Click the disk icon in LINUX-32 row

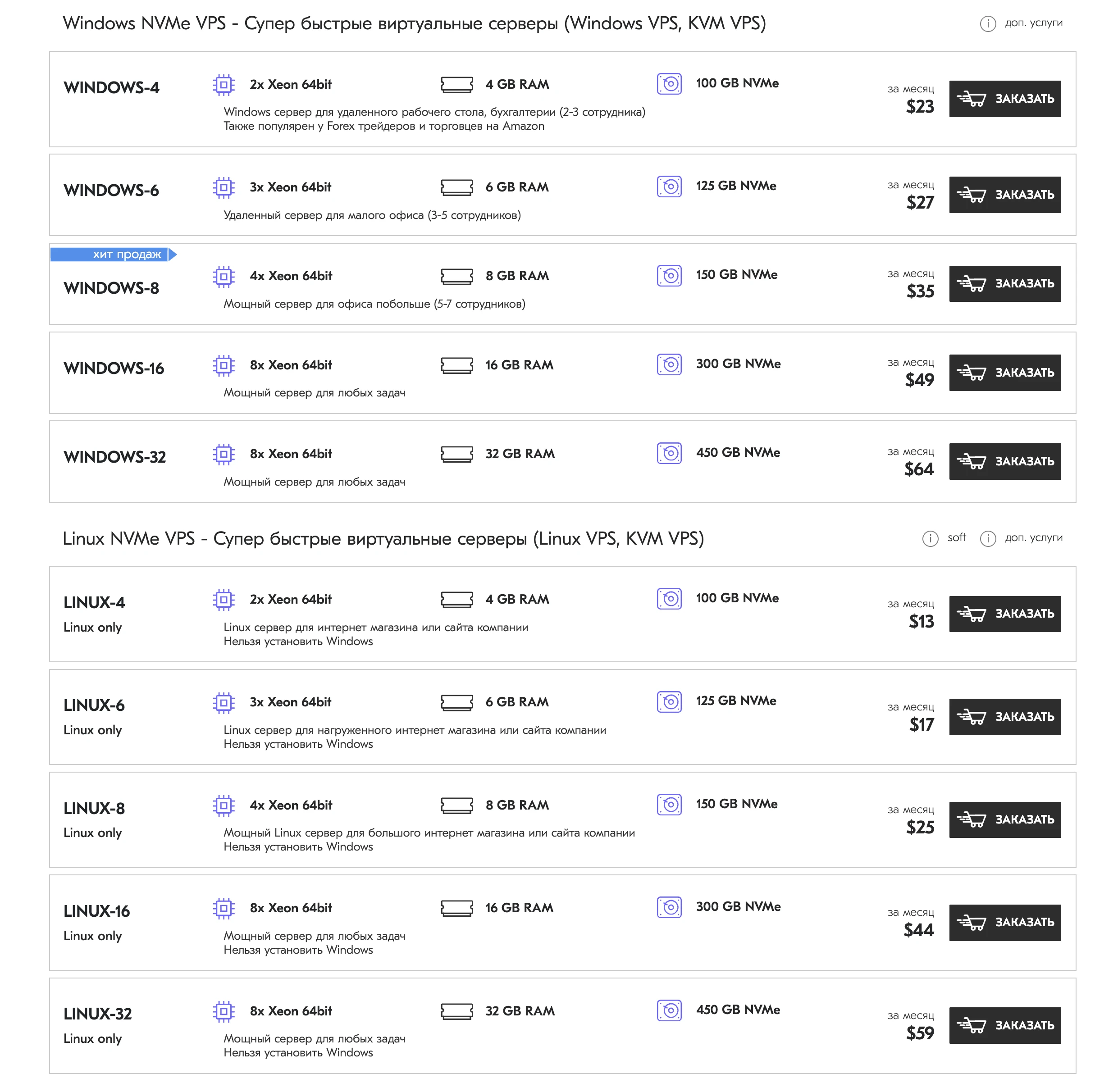pyautogui.click(x=669, y=1010)
